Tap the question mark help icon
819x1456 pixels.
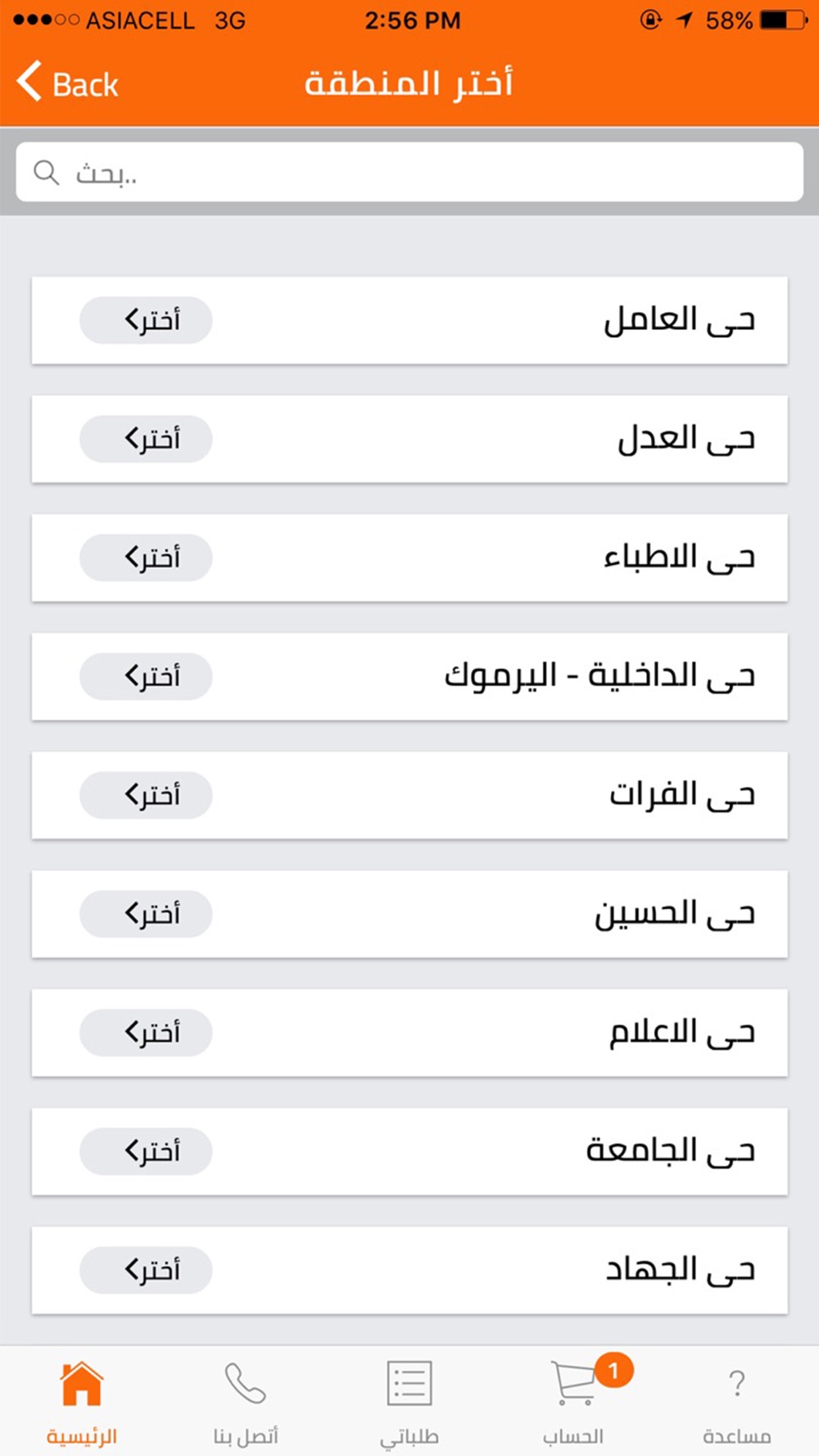pyautogui.click(x=736, y=1383)
